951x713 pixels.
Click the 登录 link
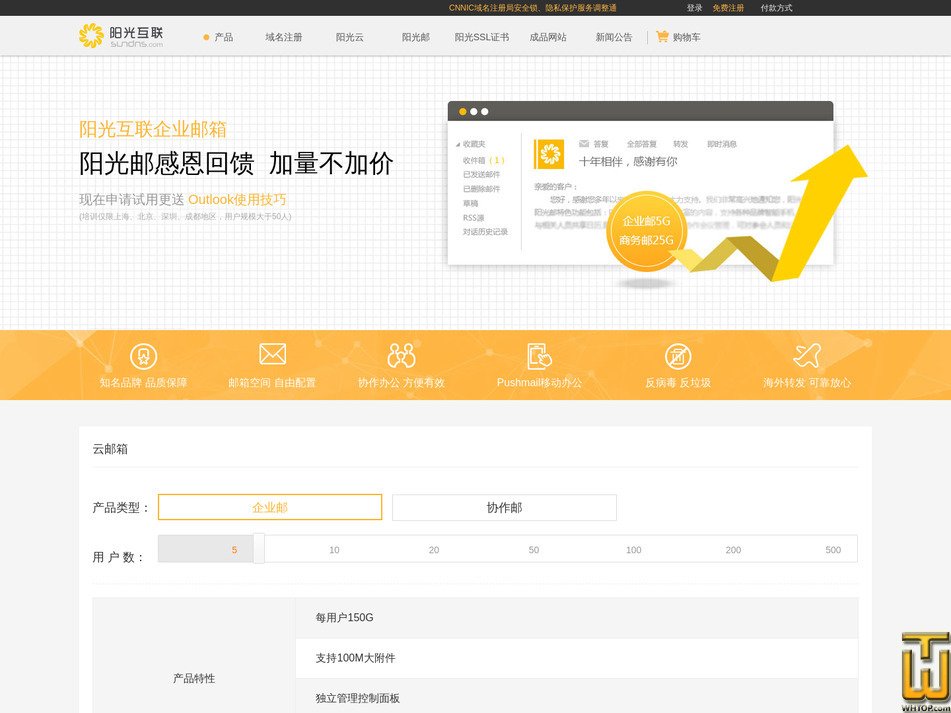(x=694, y=8)
